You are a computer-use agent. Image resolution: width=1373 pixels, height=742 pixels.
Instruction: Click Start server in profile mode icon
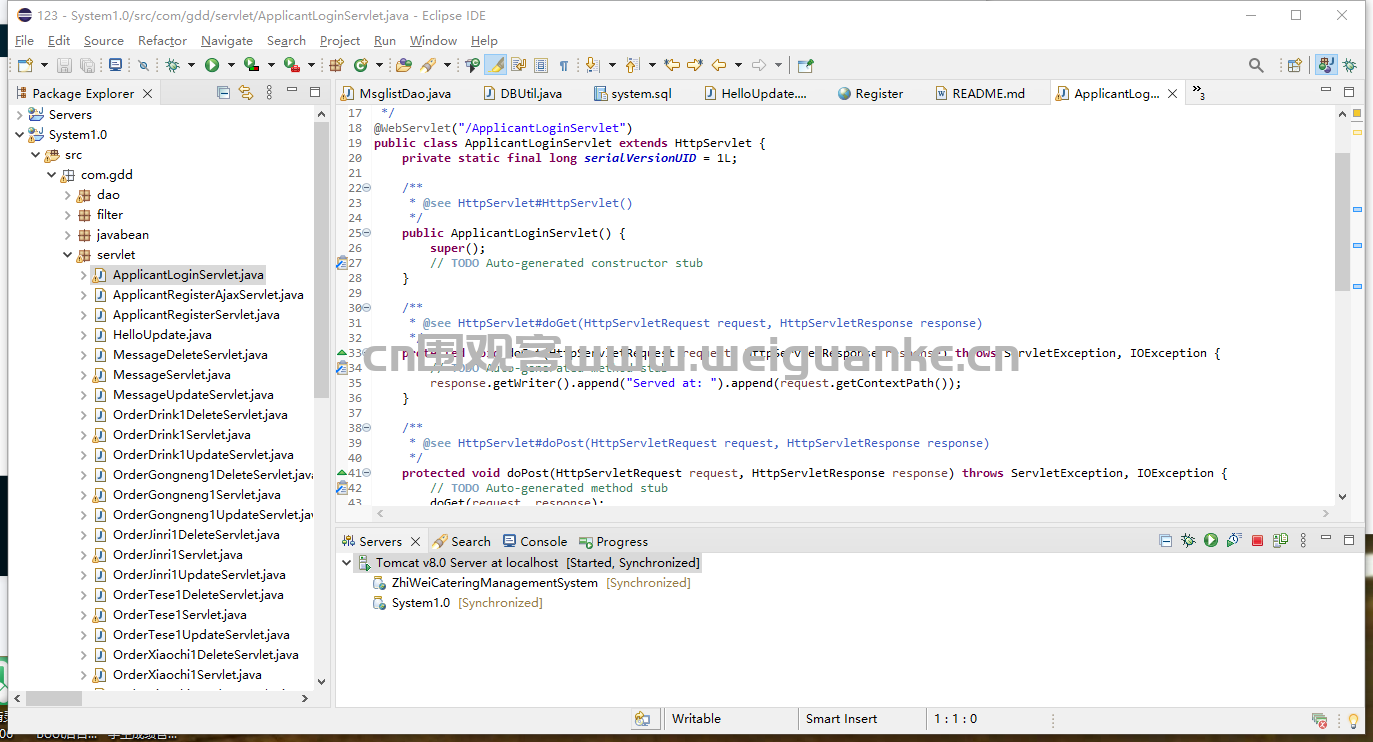coord(1234,541)
